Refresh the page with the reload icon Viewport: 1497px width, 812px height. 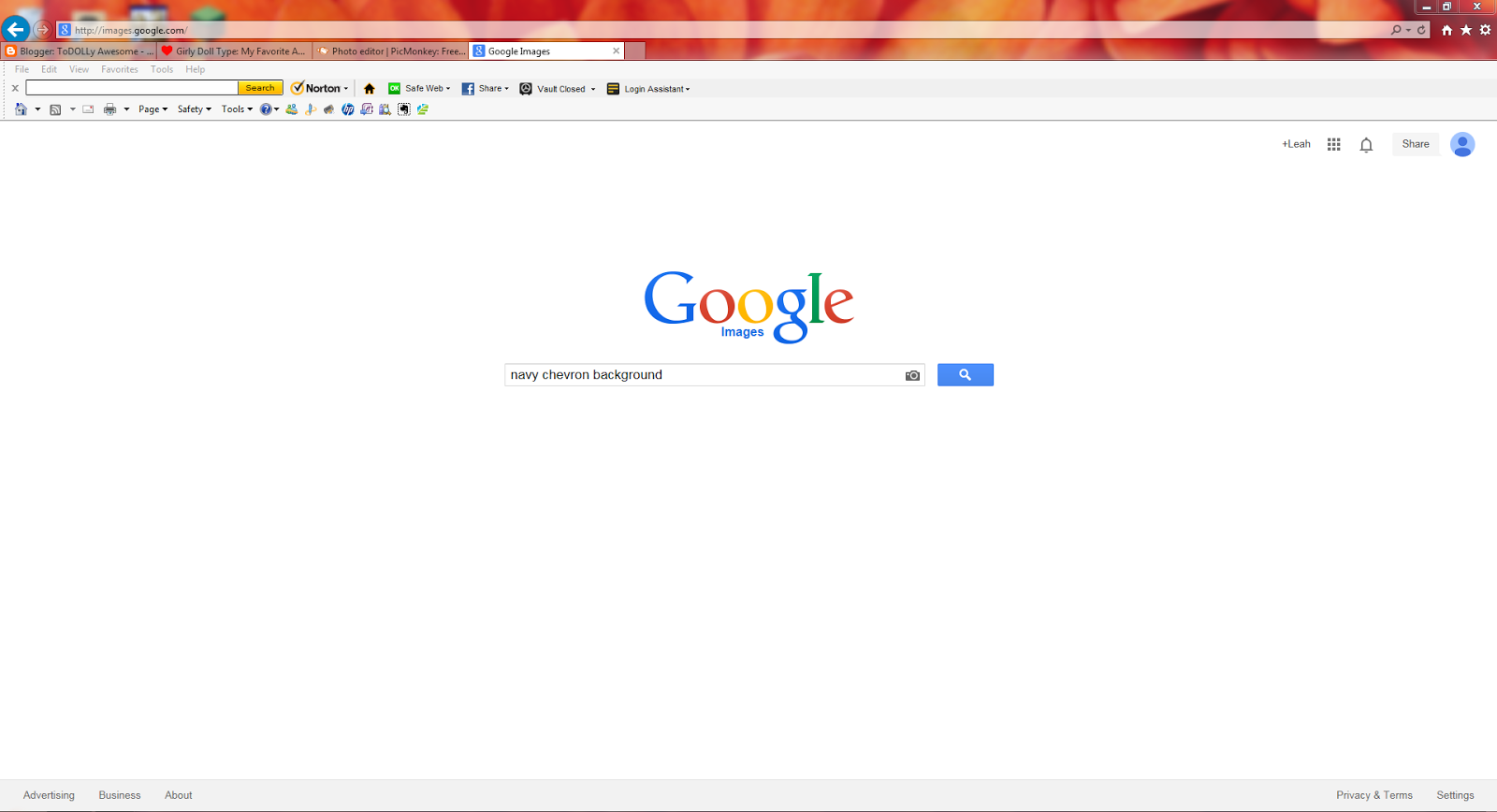tap(1421, 30)
